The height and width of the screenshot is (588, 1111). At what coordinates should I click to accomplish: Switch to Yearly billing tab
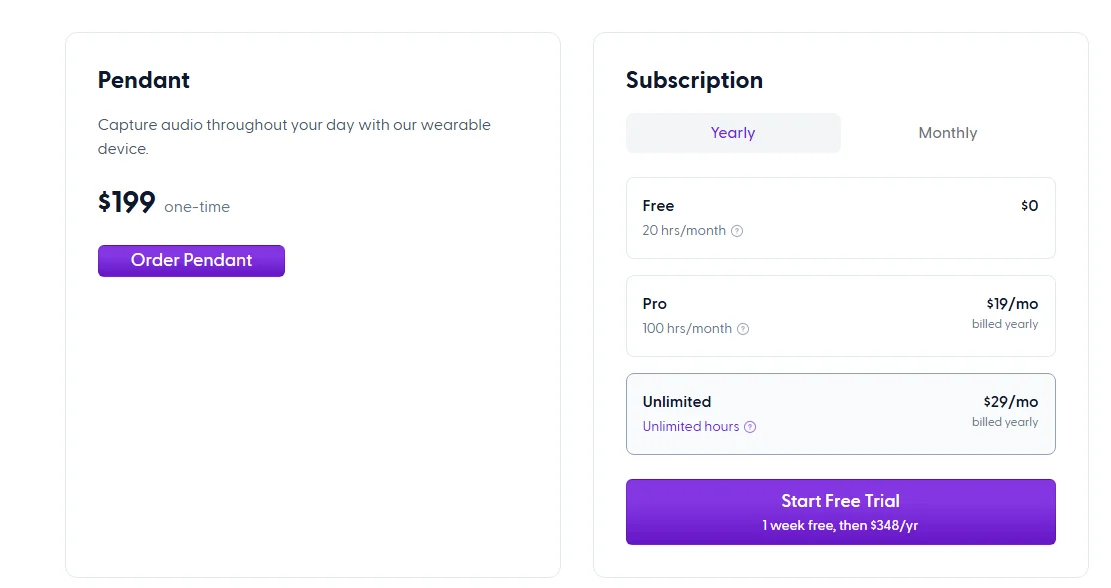[733, 133]
